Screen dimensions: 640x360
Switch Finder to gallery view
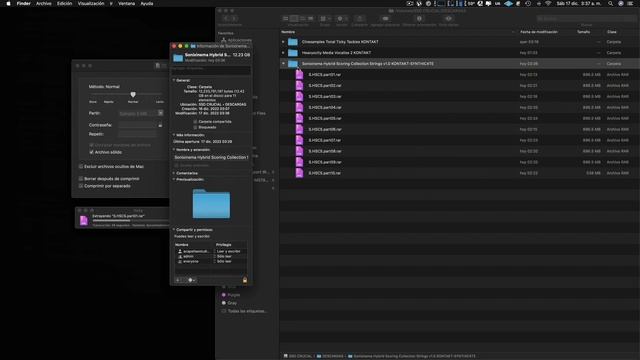point(311,19)
